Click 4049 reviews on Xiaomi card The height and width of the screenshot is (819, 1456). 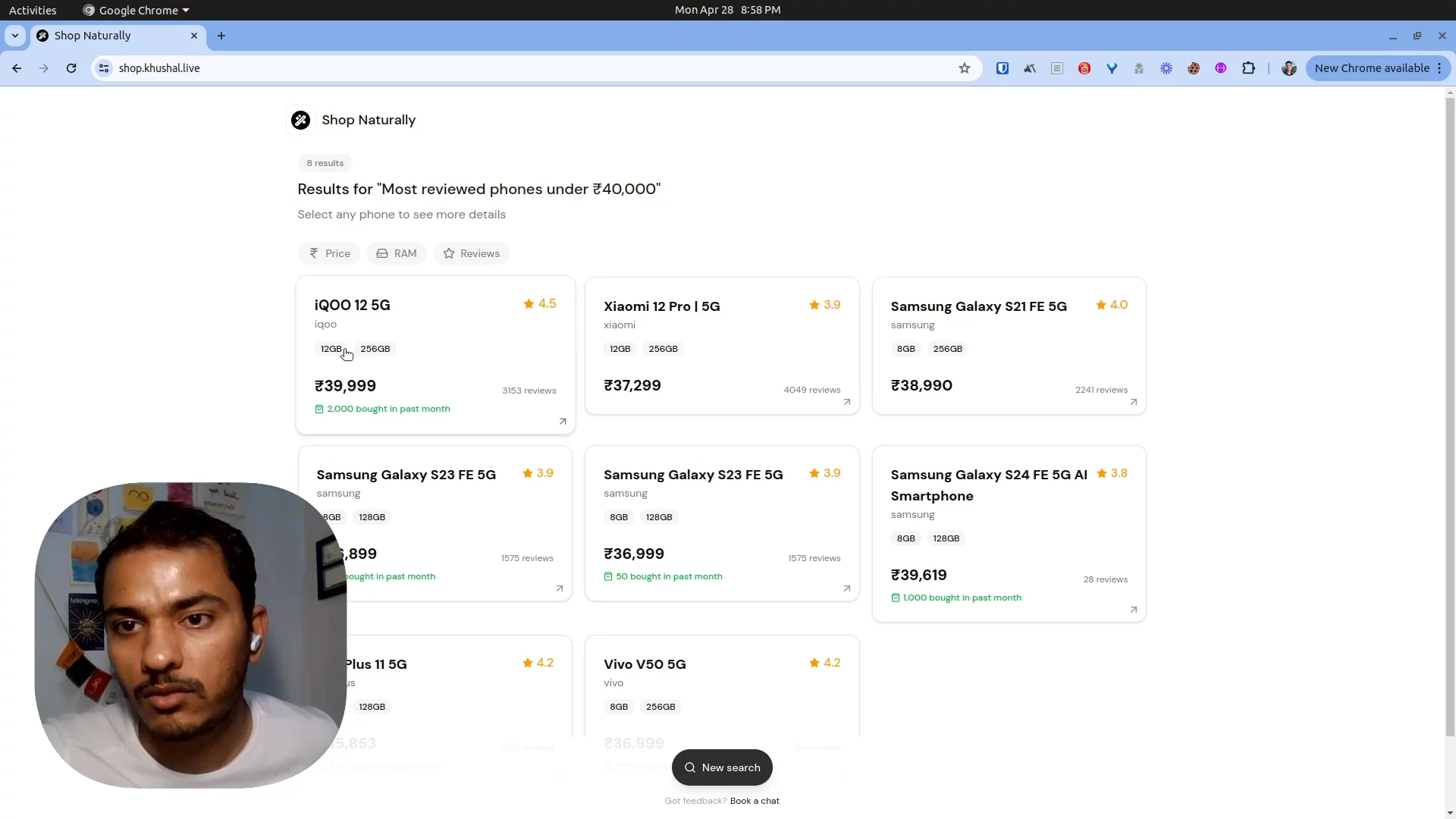click(x=812, y=390)
